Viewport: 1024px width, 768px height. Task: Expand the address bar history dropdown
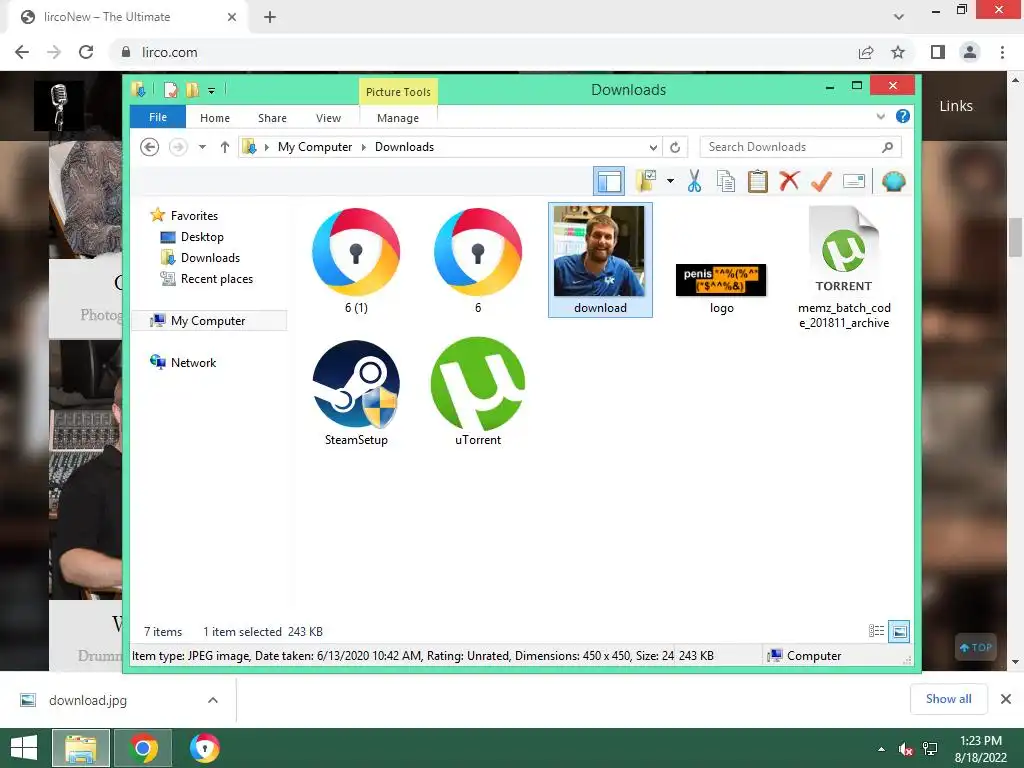[652, 147]
